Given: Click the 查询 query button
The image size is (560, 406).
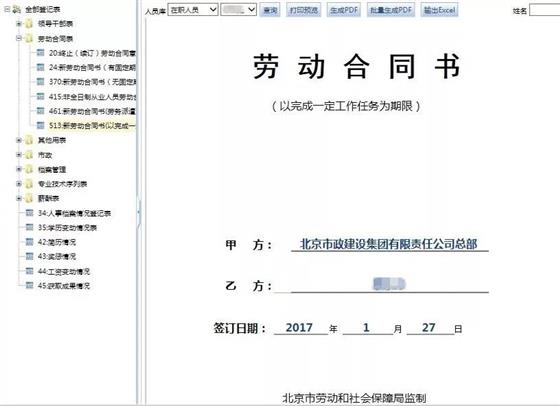Looking at the screenshot, I should [270, 10].
